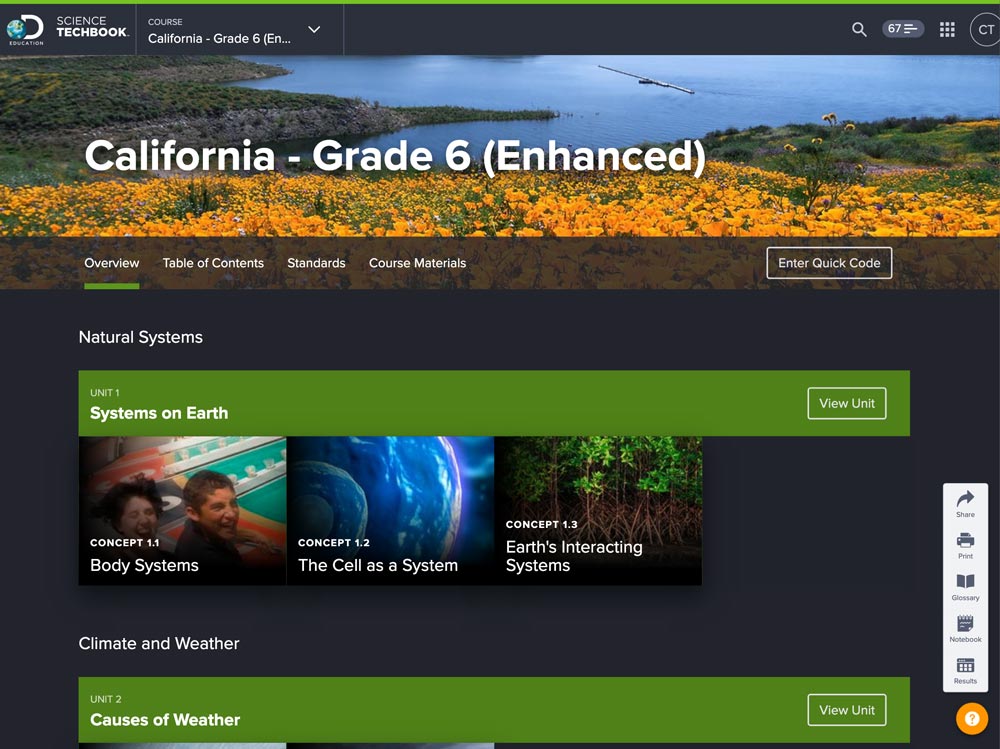
Task: Click the Discovery Education logo
Action: point(26,30)
